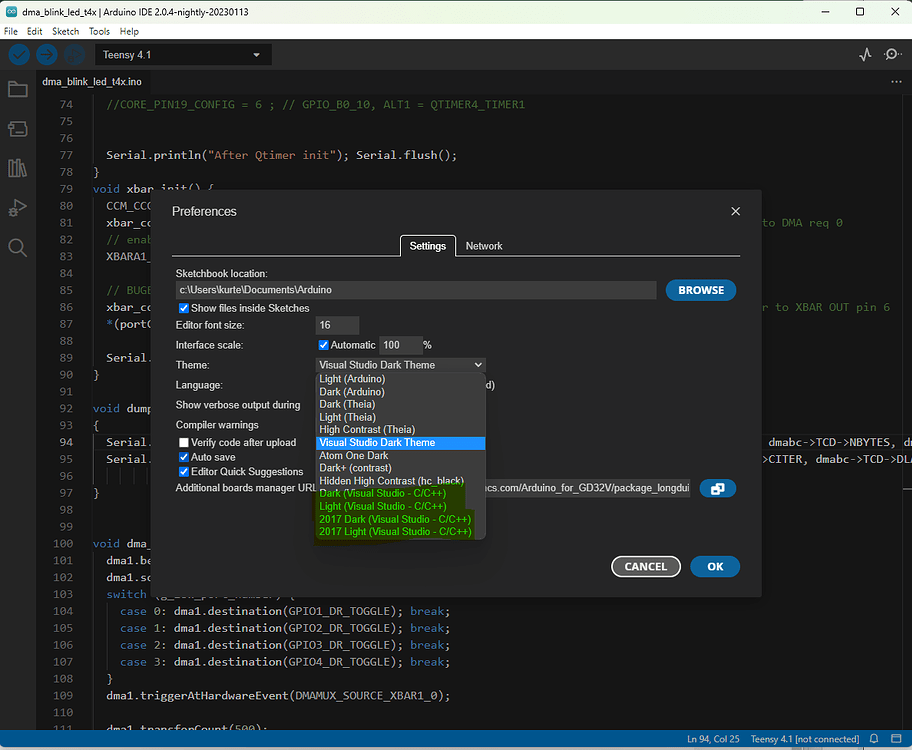912x750 pixels.
Task: Select the Debug sidebar icon
Action: (17, 207)
